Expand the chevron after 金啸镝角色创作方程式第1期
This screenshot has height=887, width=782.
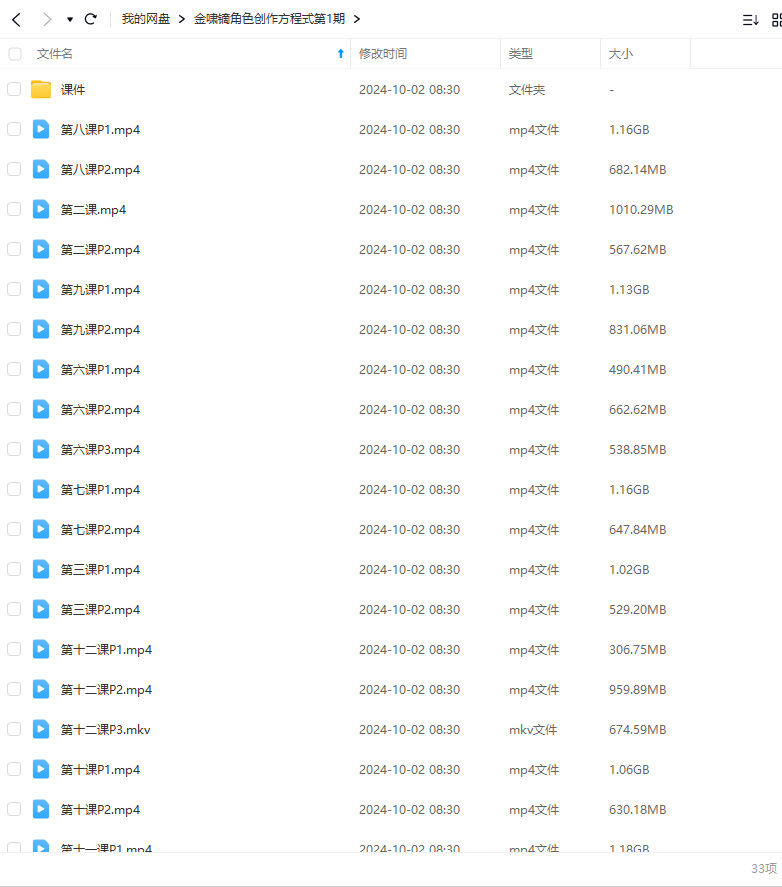coord(357,19)
